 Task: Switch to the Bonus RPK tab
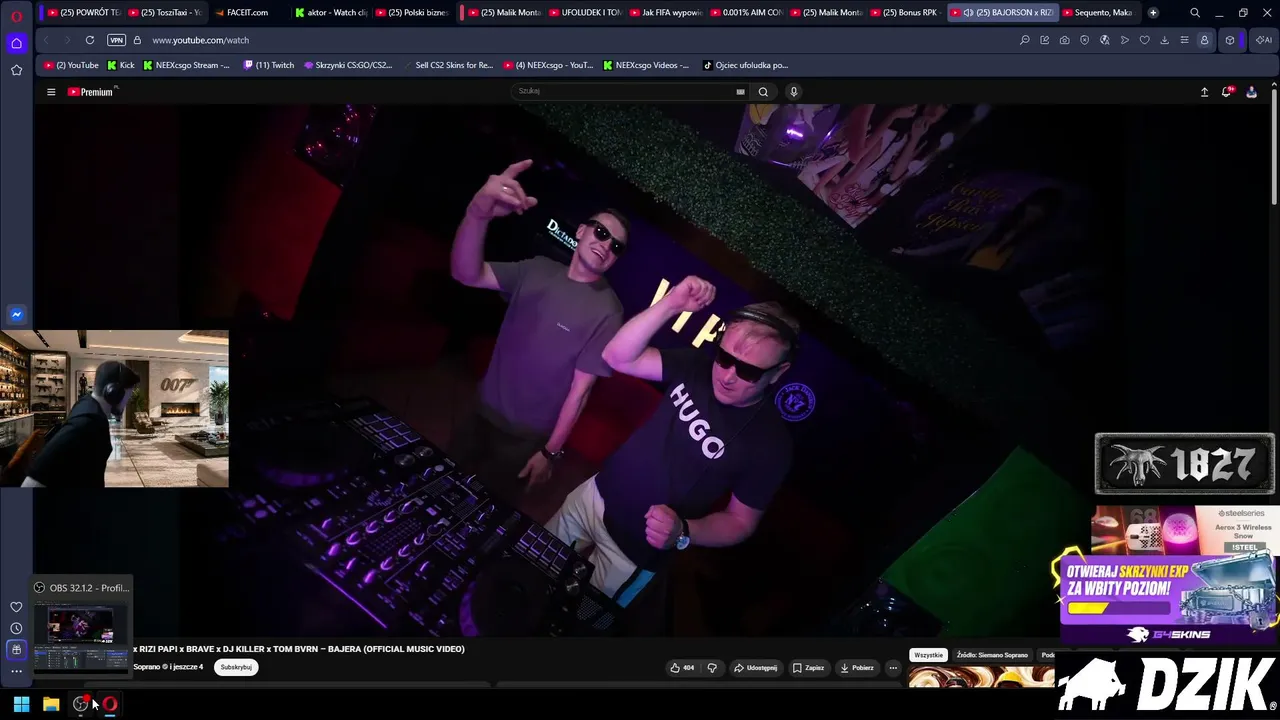click(905, 12)
